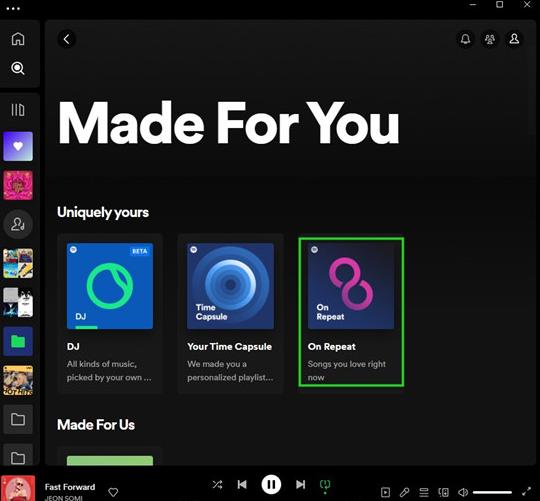Open Connect to a device

444,492
